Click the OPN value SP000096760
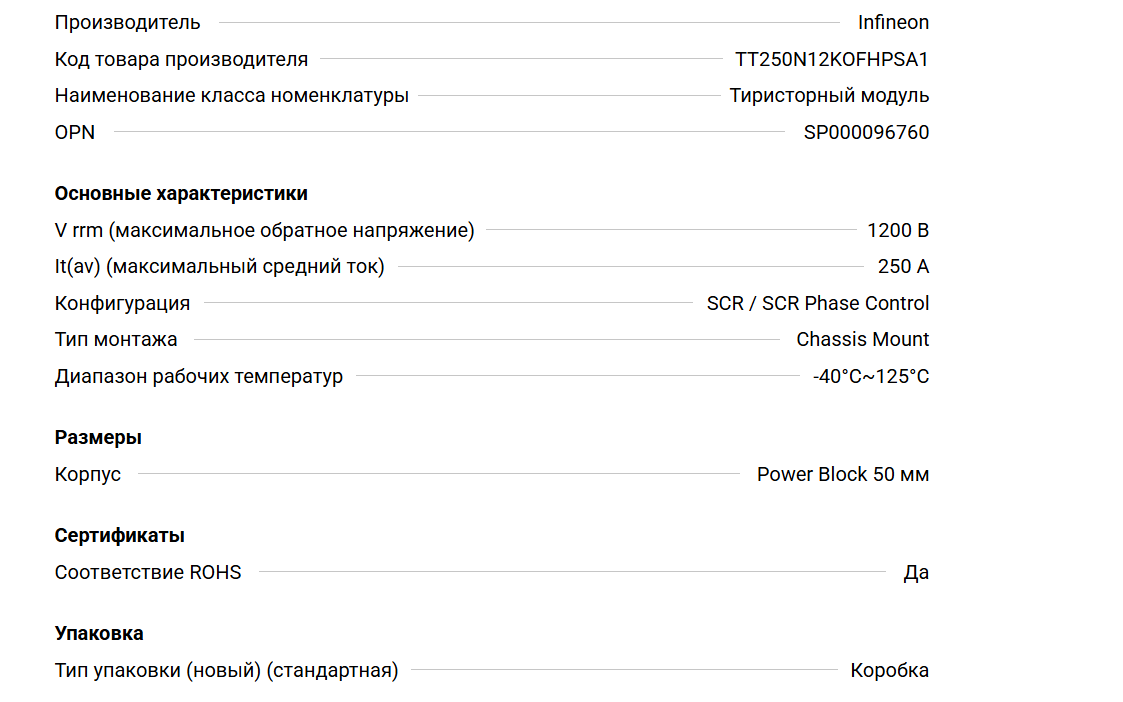The image size is (1123, 702). [x=866, y=132]
